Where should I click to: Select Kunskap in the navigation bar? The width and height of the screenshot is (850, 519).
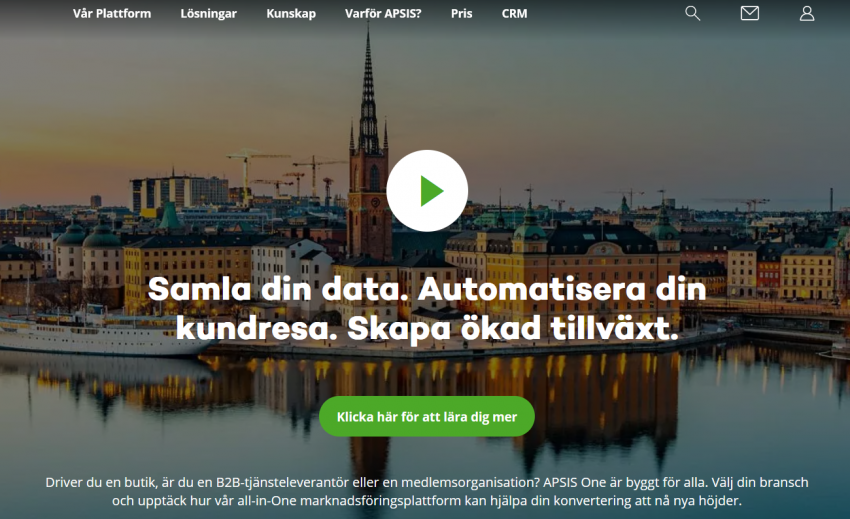tap(291, 14)
